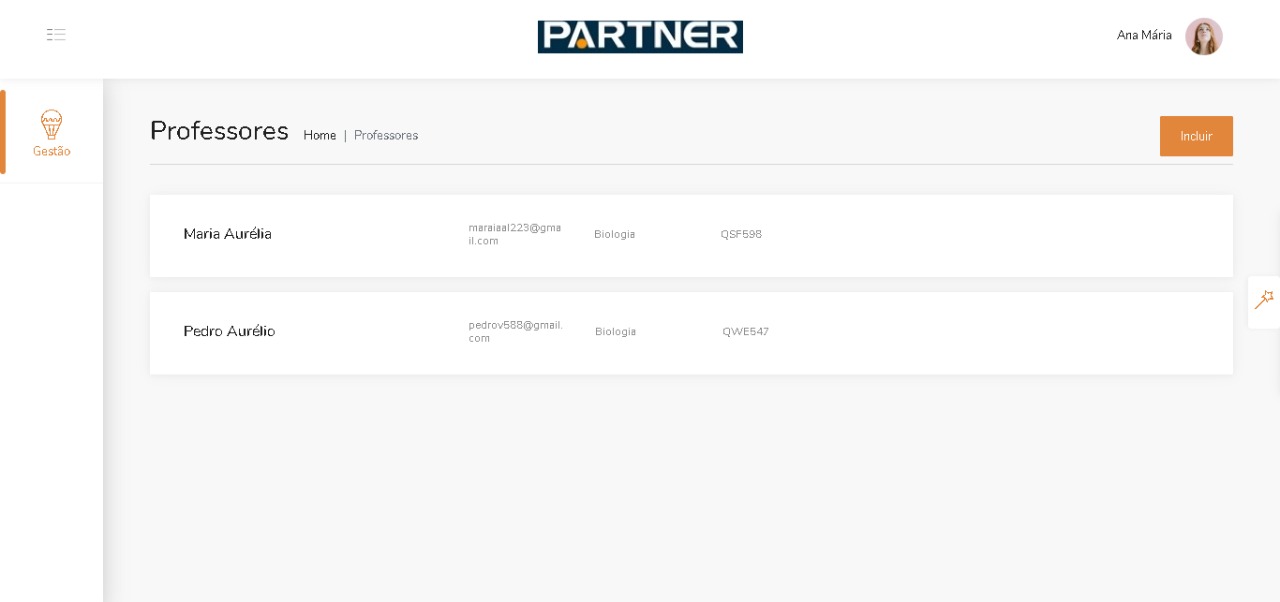
Task: Select the Gestão menu label
Action: tap(51, 151)
